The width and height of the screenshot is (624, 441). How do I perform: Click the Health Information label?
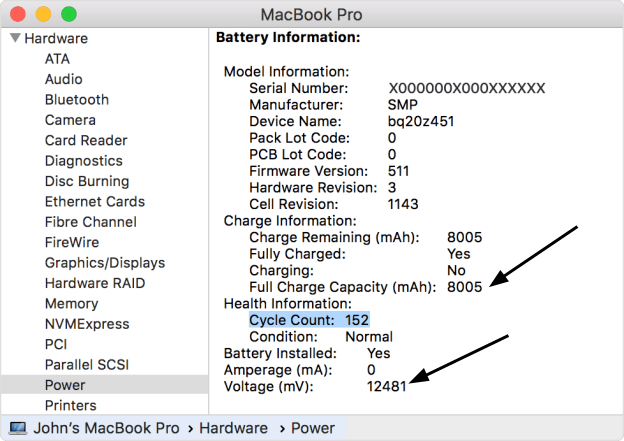click(x=287, y=304)
